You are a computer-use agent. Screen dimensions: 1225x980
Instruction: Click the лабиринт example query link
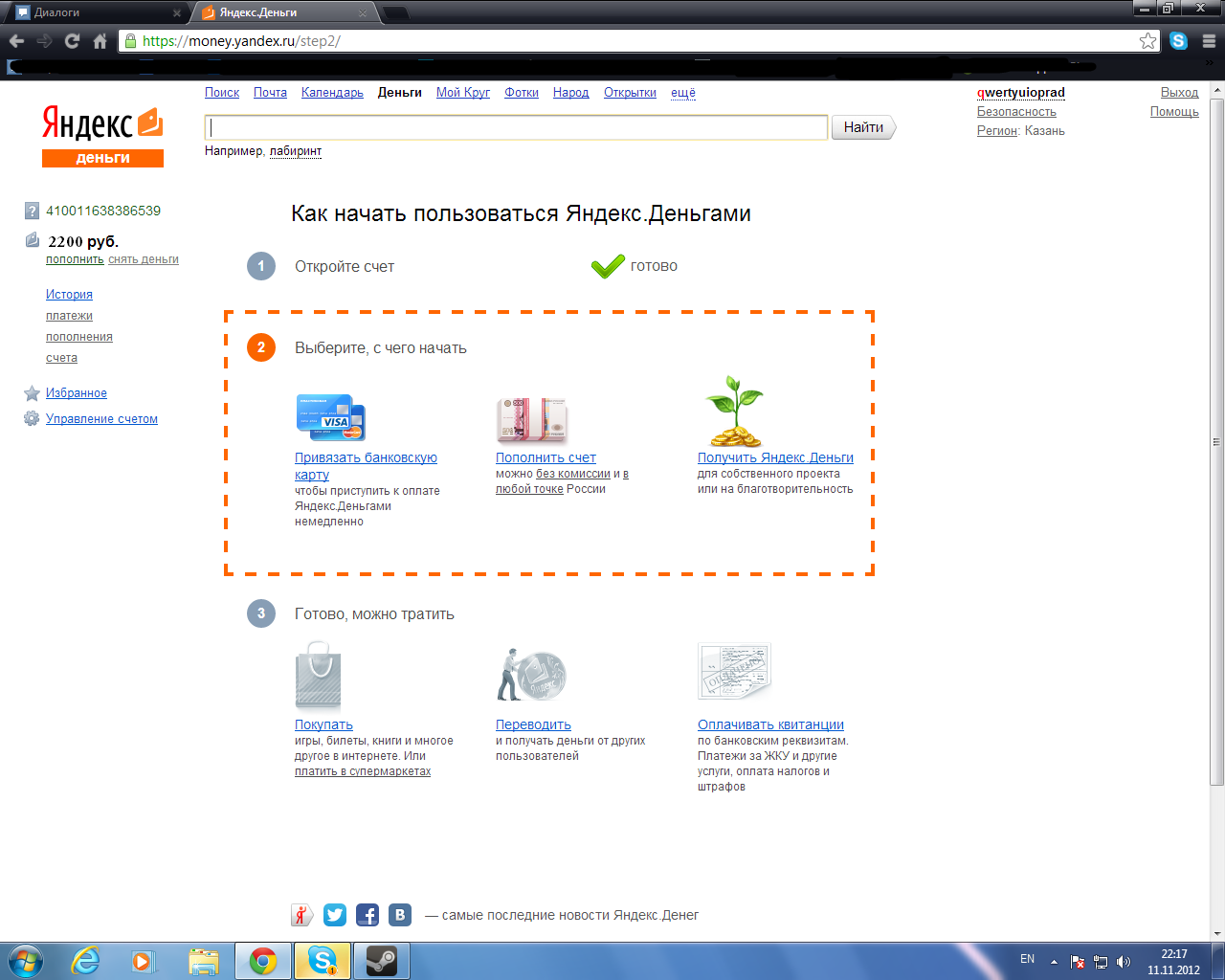(x=296, y=151)
